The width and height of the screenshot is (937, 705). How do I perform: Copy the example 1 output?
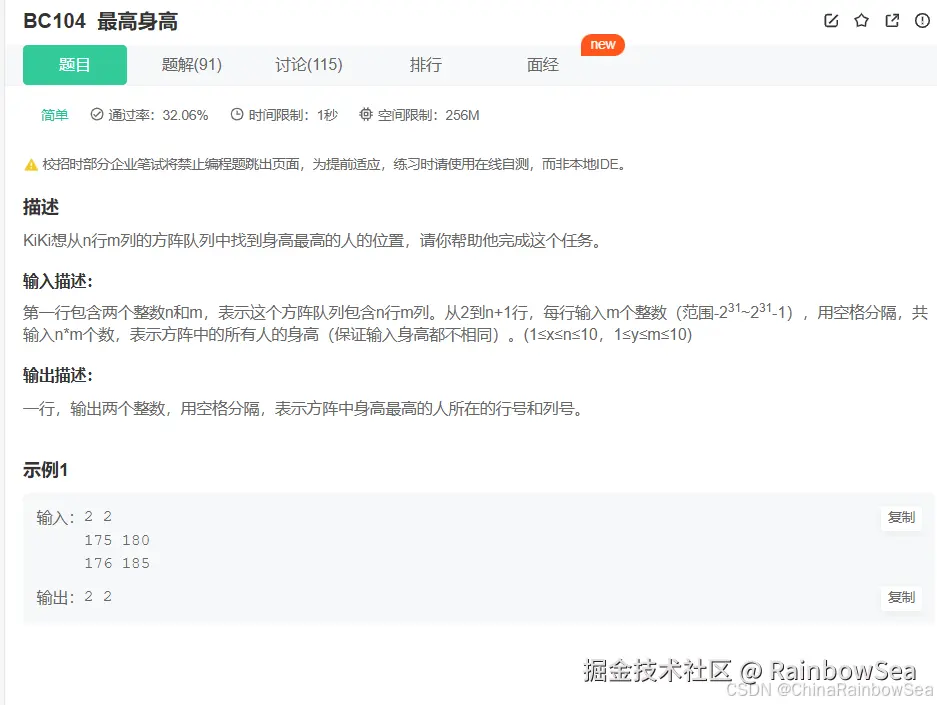901,597
